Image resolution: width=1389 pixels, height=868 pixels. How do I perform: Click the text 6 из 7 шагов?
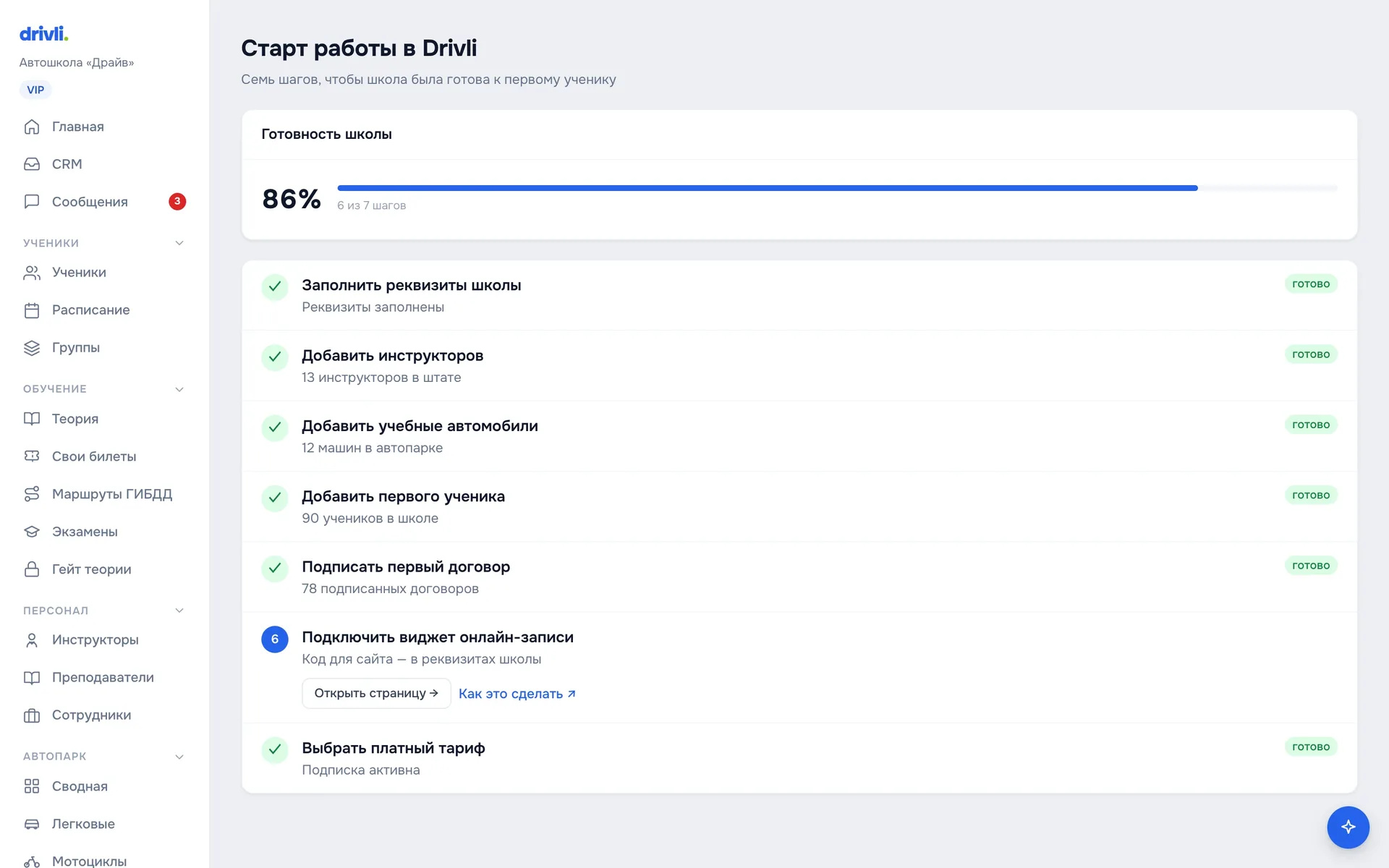[371, 205]
